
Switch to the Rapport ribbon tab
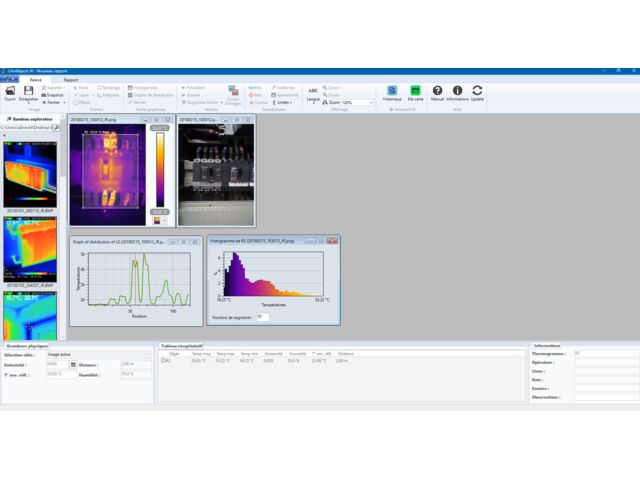click(x=71, y=79)
